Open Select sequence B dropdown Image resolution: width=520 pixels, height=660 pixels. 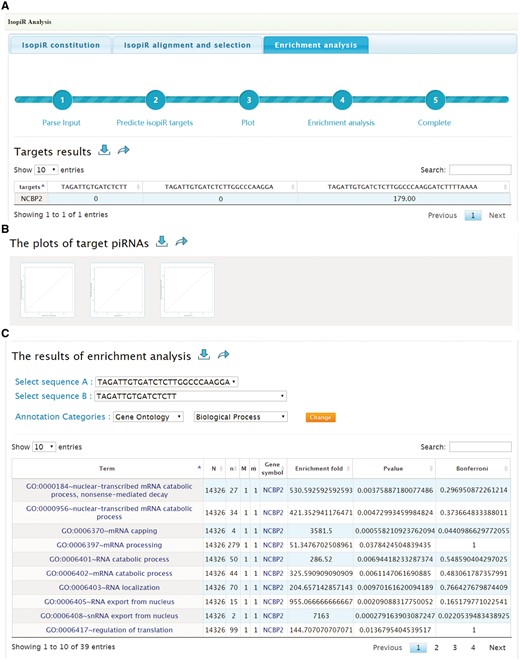click(191, 396)
